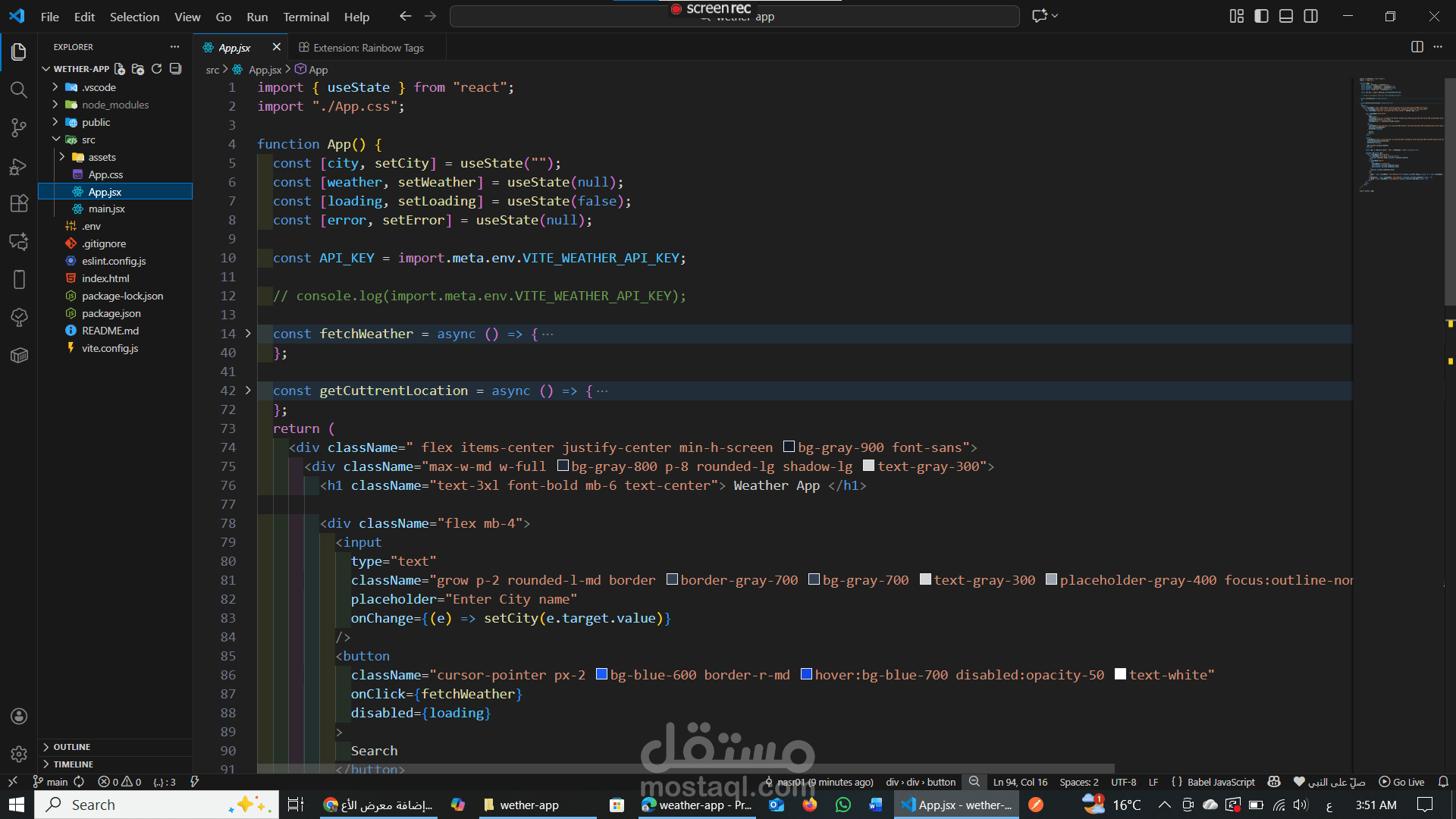Toggle the Secondary Side Bar layout button
This screenshot has width=1456, height=819.
(1310, 16)
